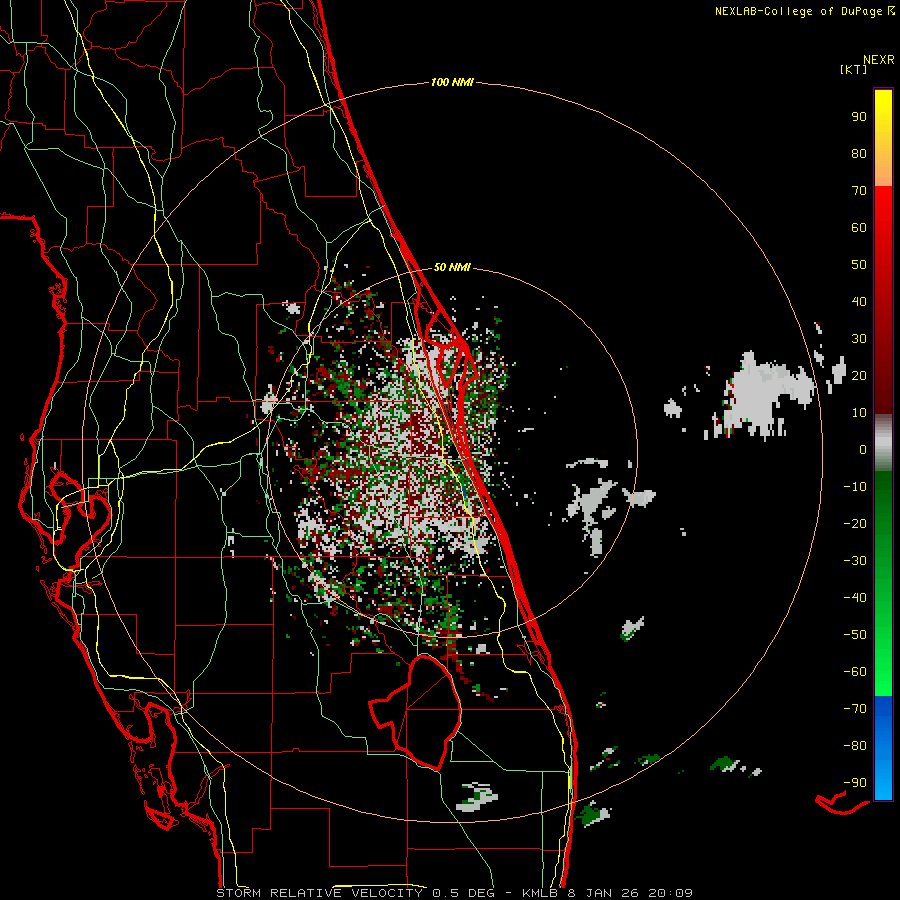Click the 30 value on the velocity scale
Screen dimensions: 900x900
pyautogui.click(x=859, y=339)
